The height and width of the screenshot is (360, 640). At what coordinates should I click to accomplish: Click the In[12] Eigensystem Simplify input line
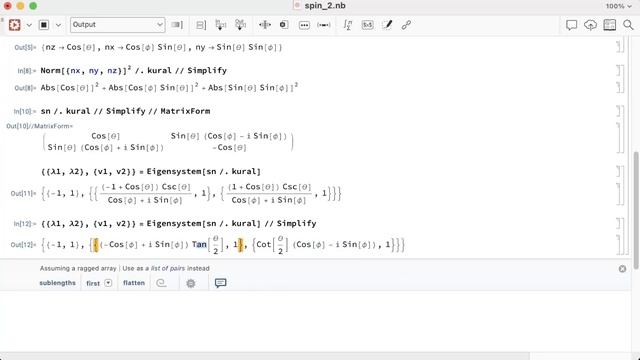click(x=179, y=224)
